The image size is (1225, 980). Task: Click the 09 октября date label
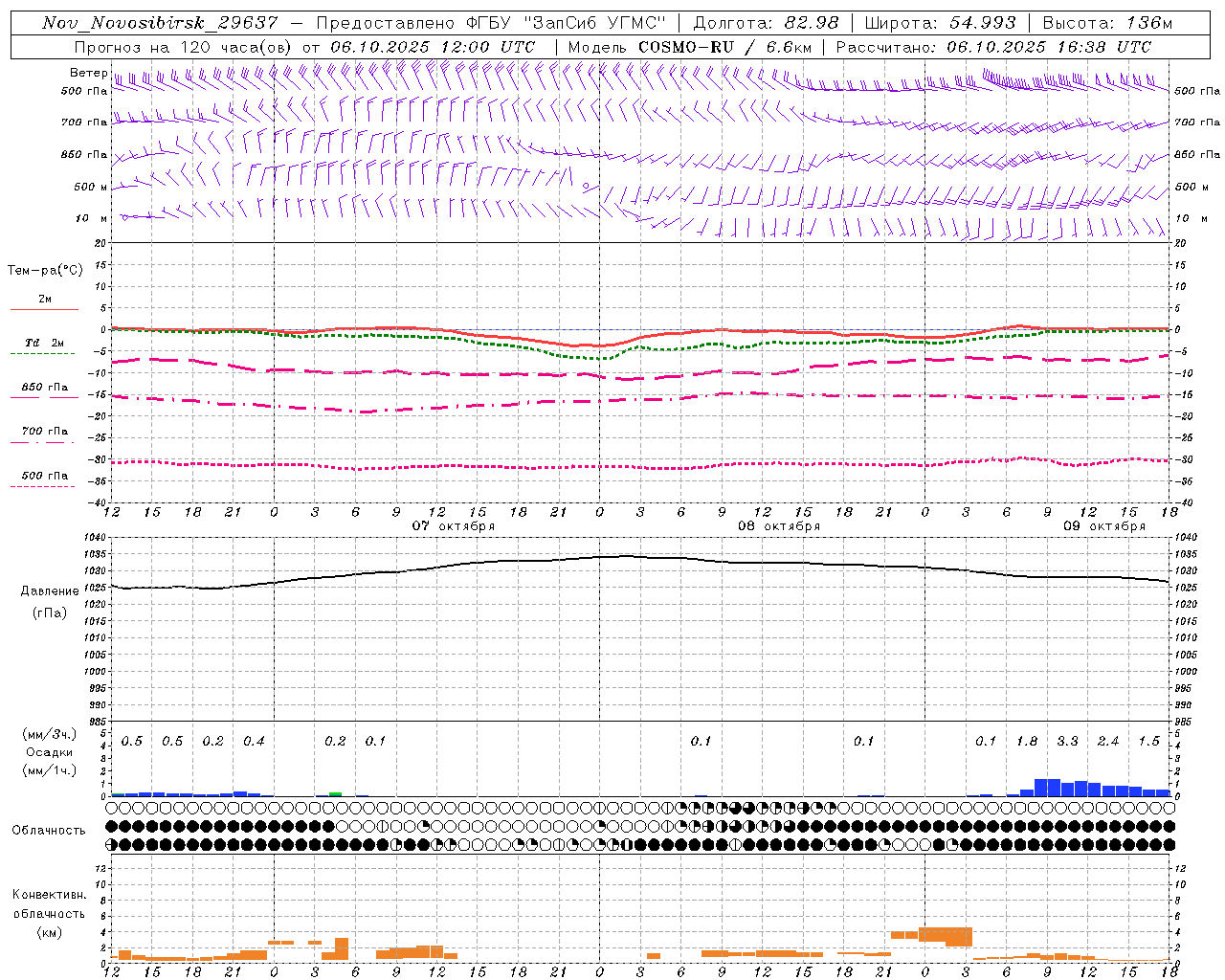coord(1104,526)
